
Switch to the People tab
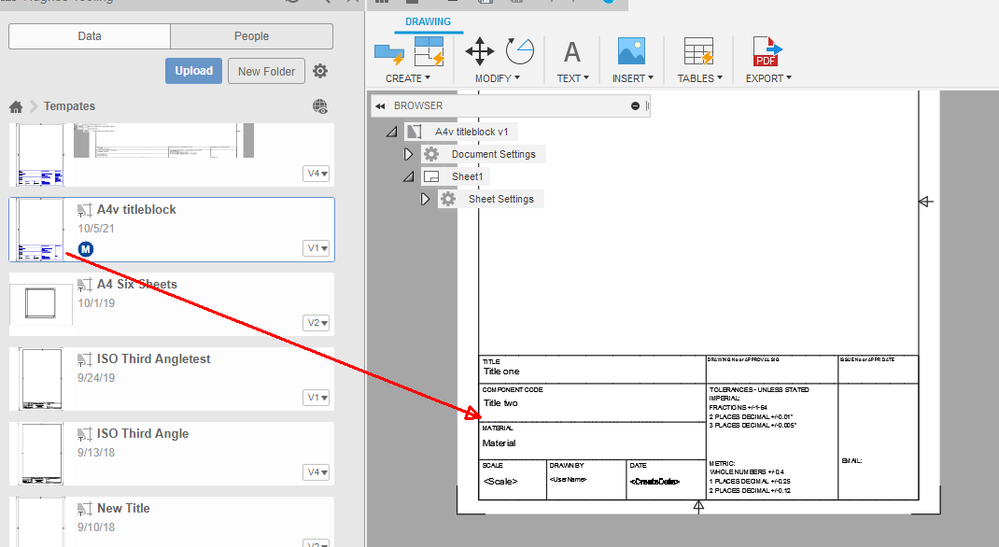click(252, 36)
